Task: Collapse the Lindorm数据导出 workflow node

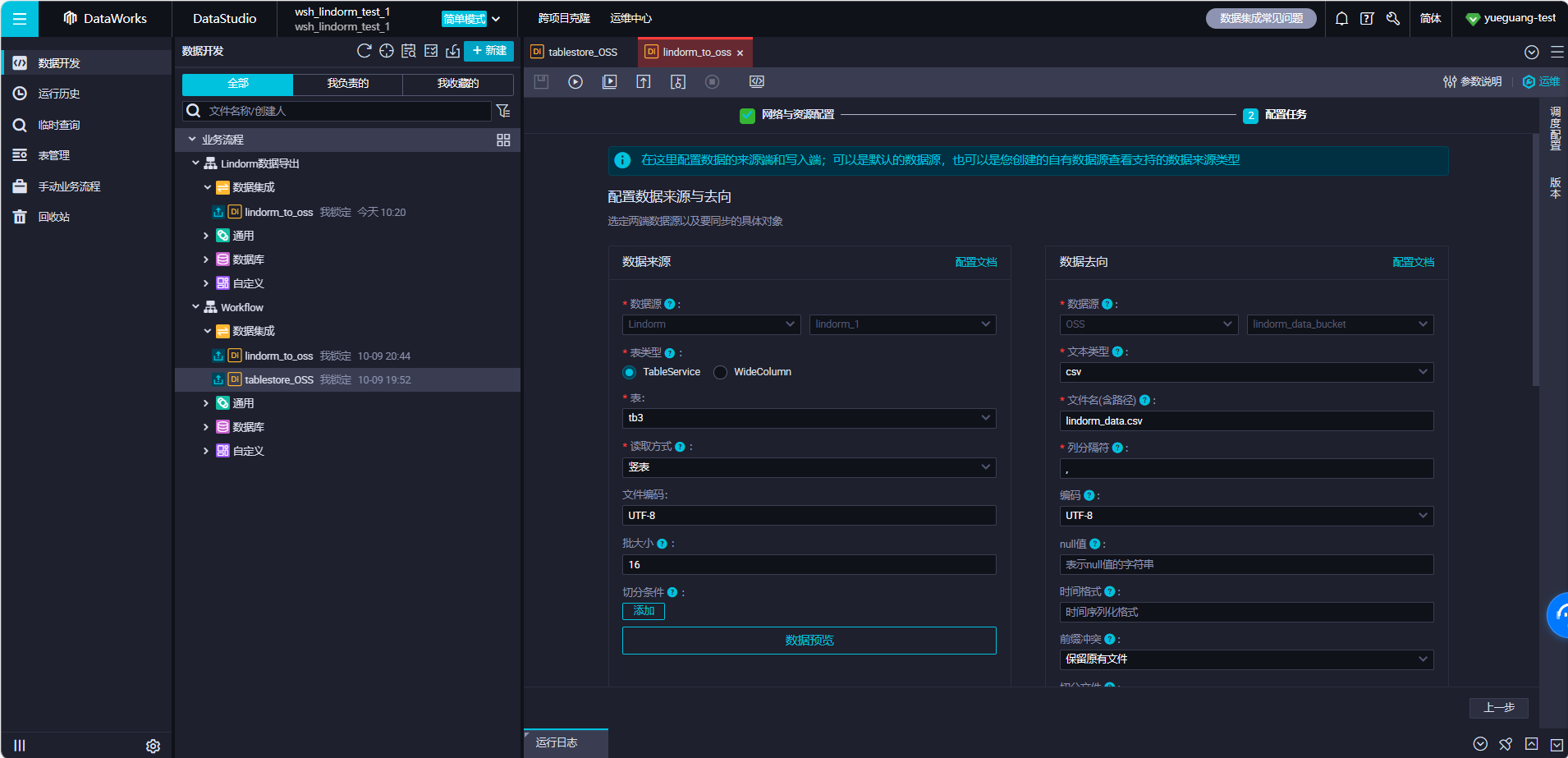Action: point(195,163)
